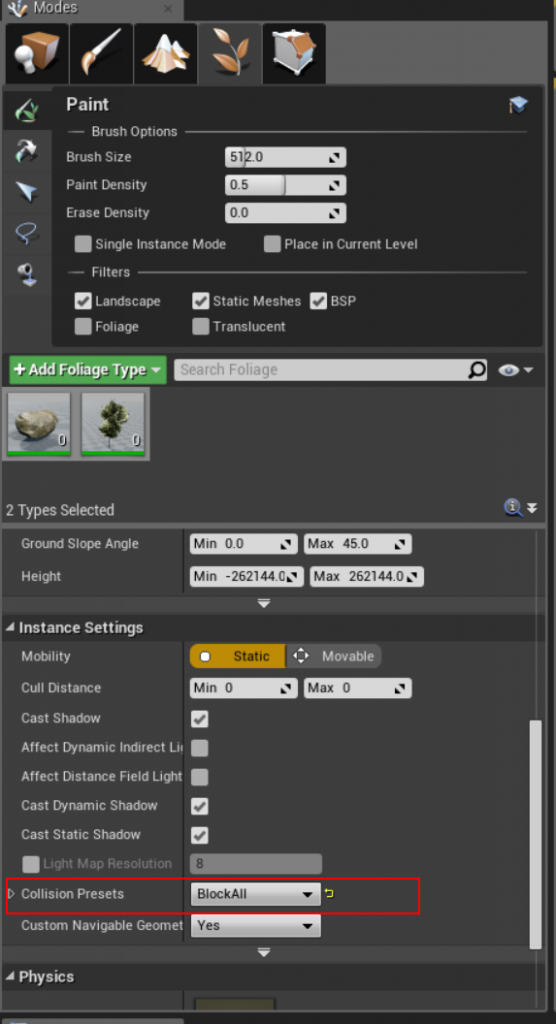The image size is (556, 1024).
Task: Collapse the Instance Settings section
Action: [10, 628]
